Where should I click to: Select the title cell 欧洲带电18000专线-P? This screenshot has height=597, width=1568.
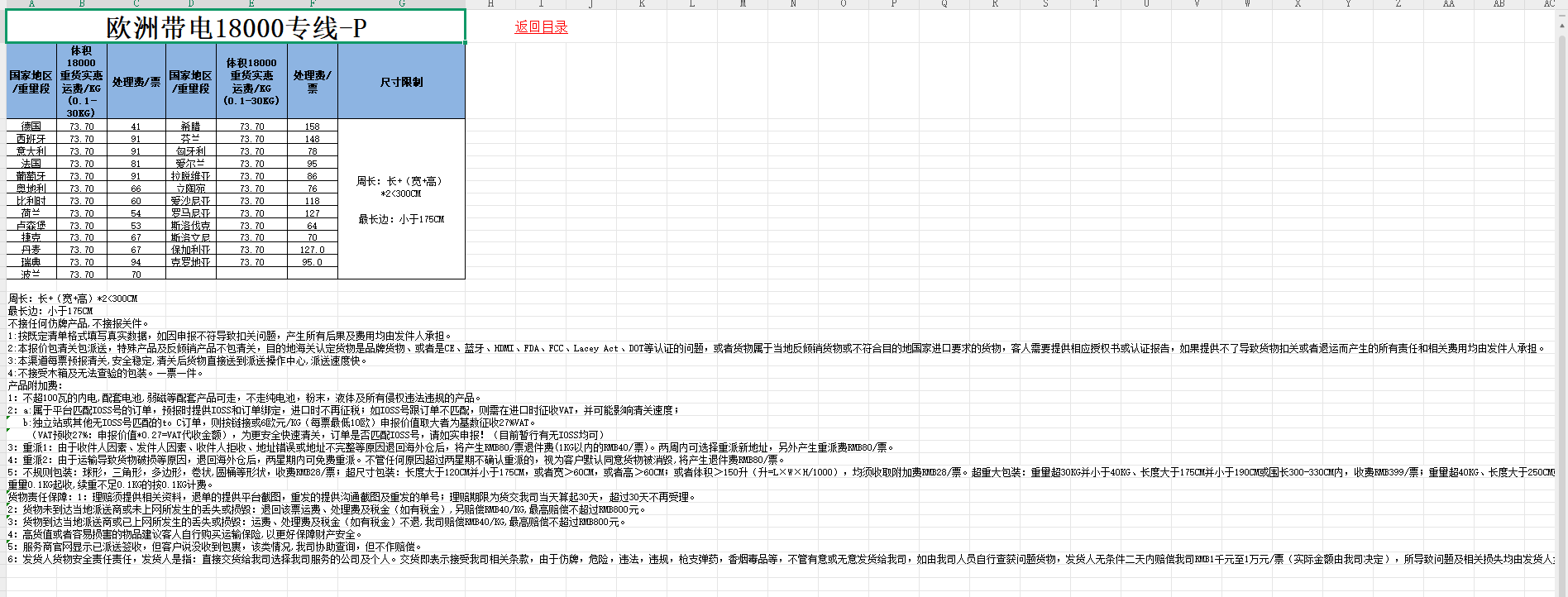coord(236,26)
